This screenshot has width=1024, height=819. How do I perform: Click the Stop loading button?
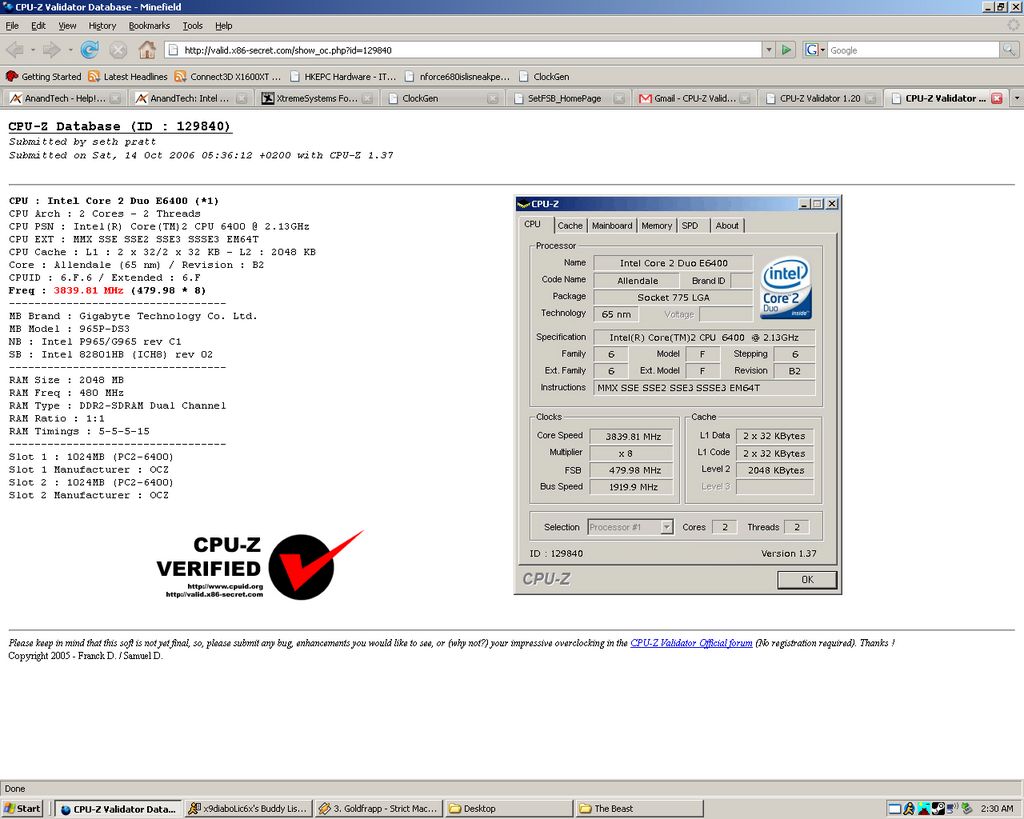tap(118, 50)
